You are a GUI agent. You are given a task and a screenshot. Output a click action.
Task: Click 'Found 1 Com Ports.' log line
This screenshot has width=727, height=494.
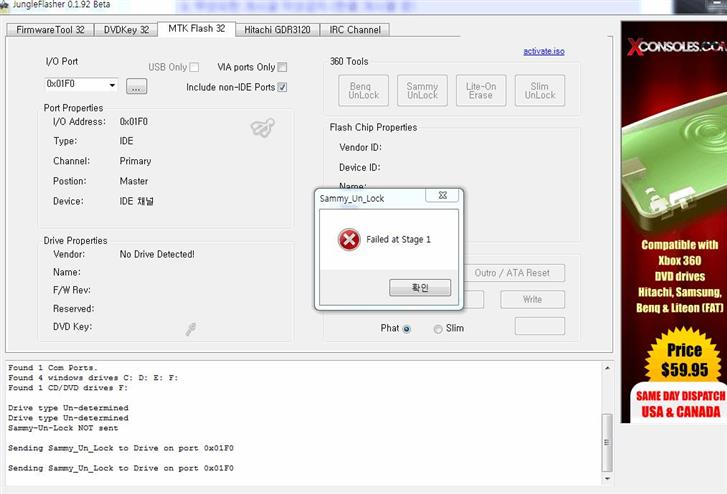click(x=53, y=368)
